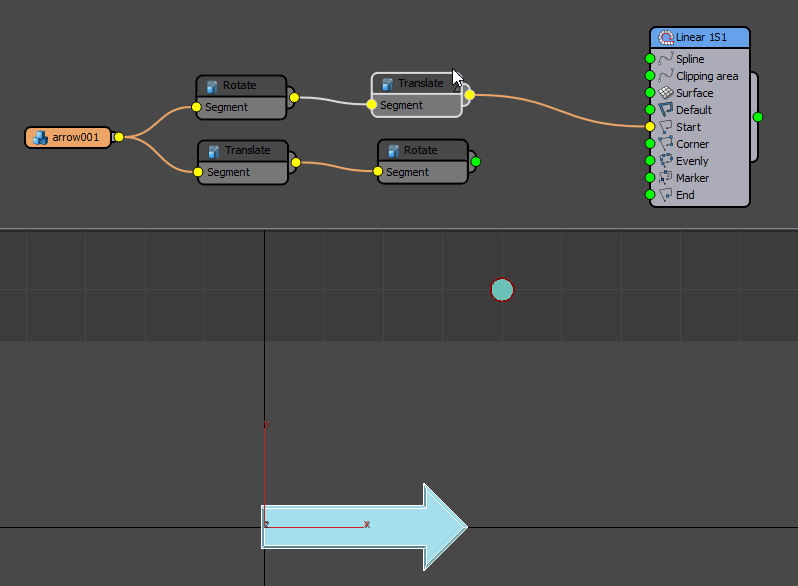Image resolution: width=798 pixels, height=586 pixels.
Task: Select the arrow001 segment node
Action: tap(68, 138)
